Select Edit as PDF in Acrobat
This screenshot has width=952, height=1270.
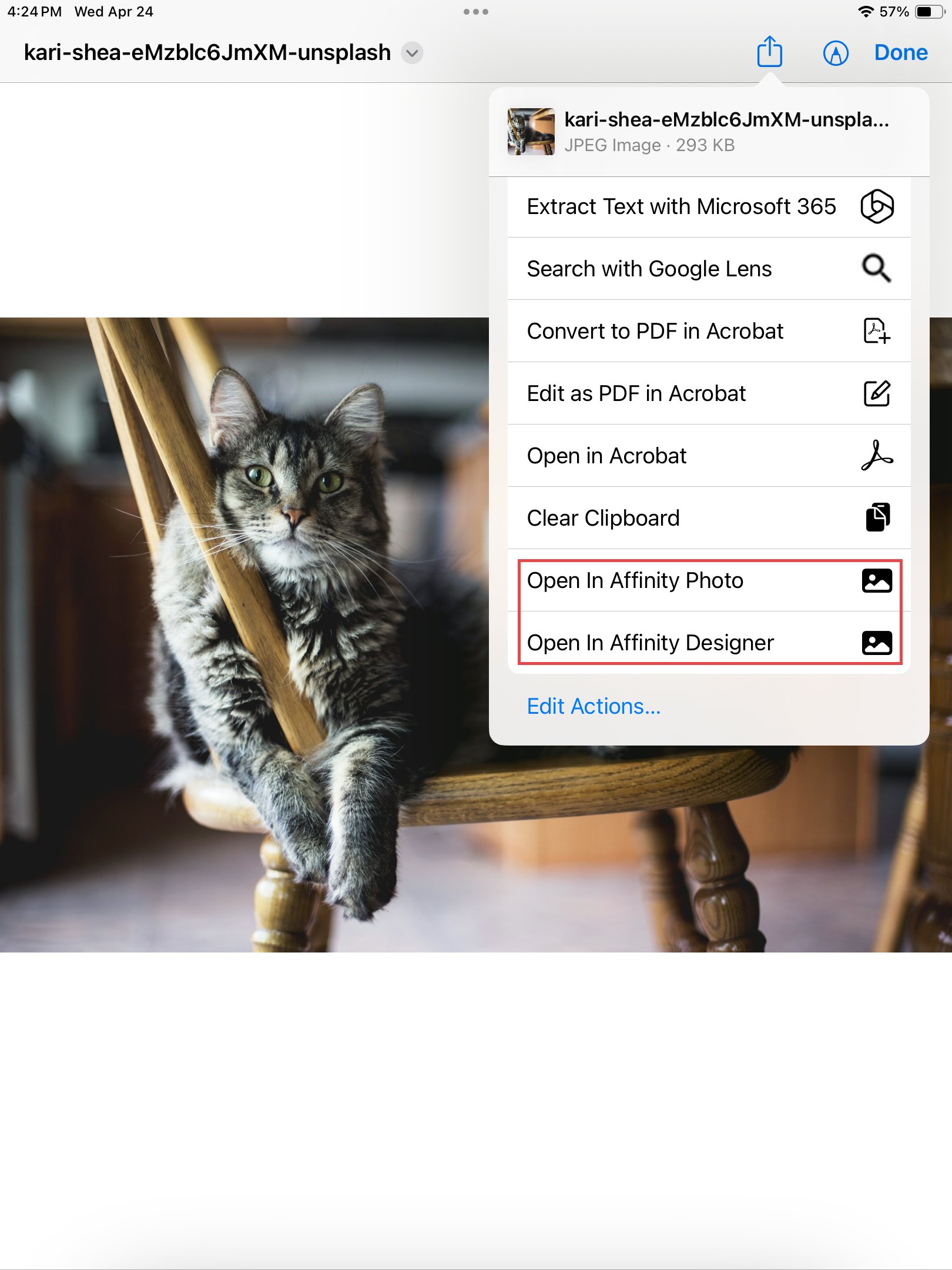tap(709, 393)
